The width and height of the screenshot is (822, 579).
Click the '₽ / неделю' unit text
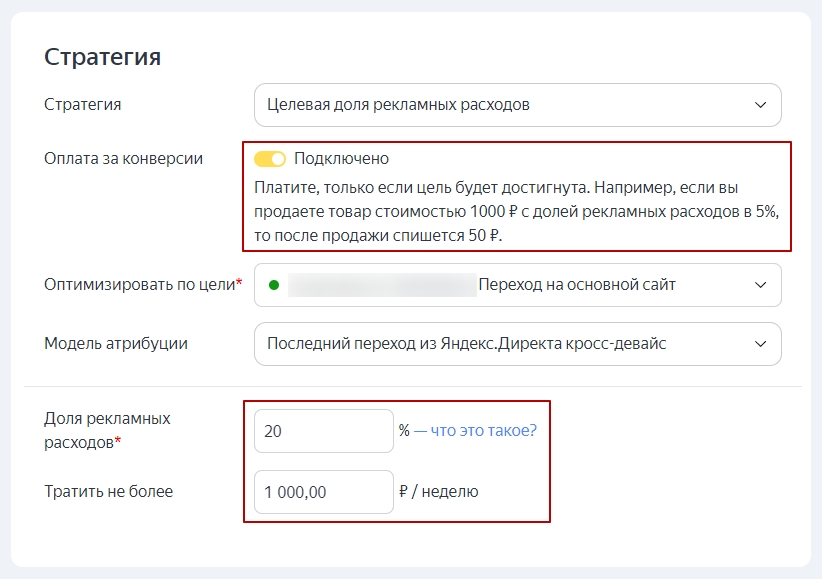click(438, 492)
